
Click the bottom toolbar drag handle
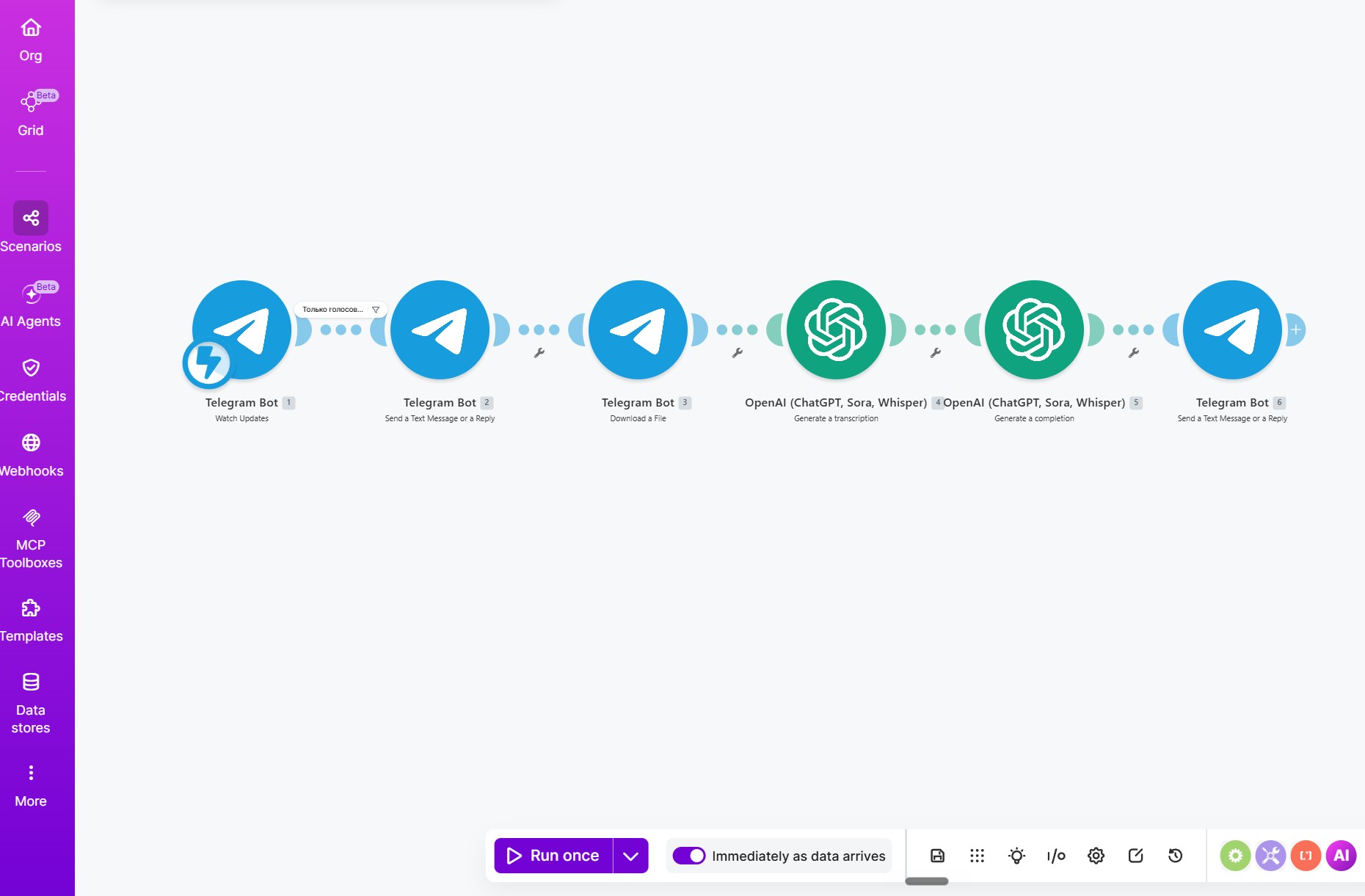(927, 881)
